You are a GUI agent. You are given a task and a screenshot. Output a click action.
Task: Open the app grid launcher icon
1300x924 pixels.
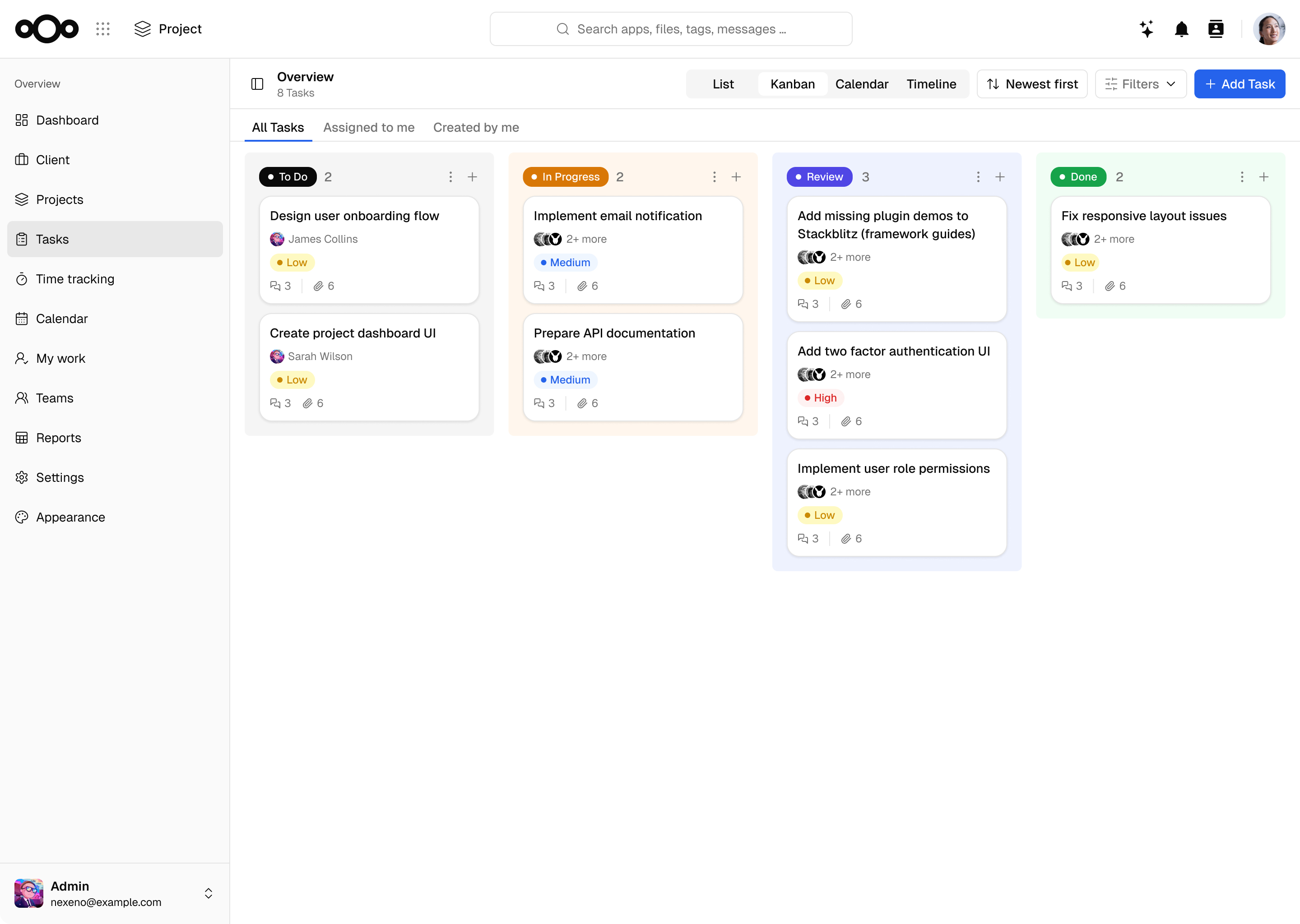103,29
